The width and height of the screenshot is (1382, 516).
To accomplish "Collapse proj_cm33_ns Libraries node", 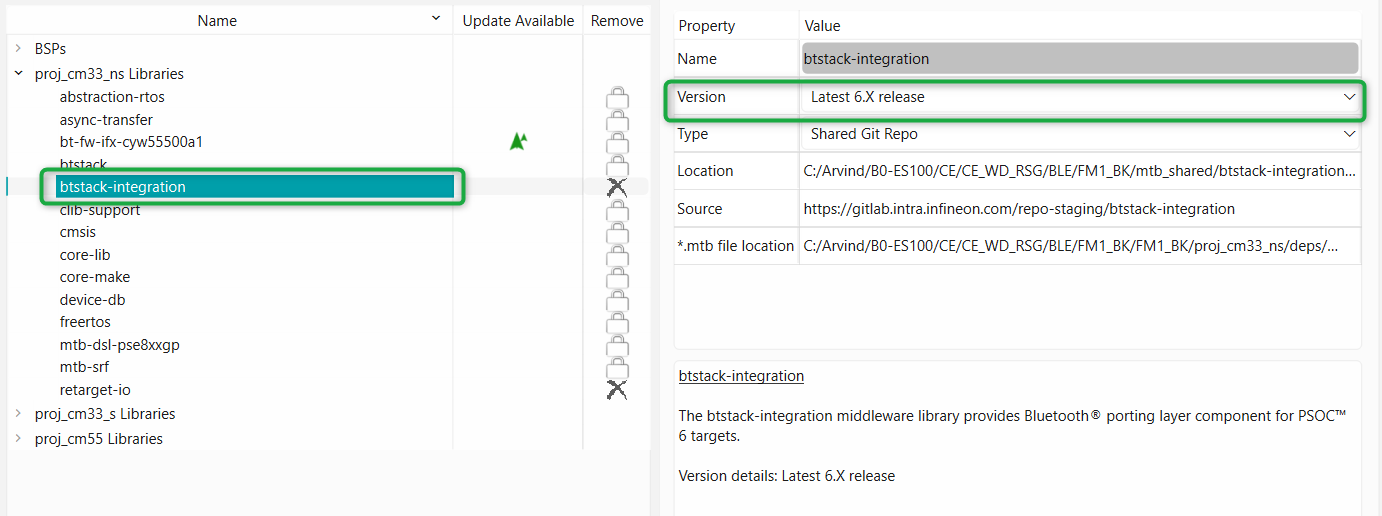I will click(x=18, y=73).
